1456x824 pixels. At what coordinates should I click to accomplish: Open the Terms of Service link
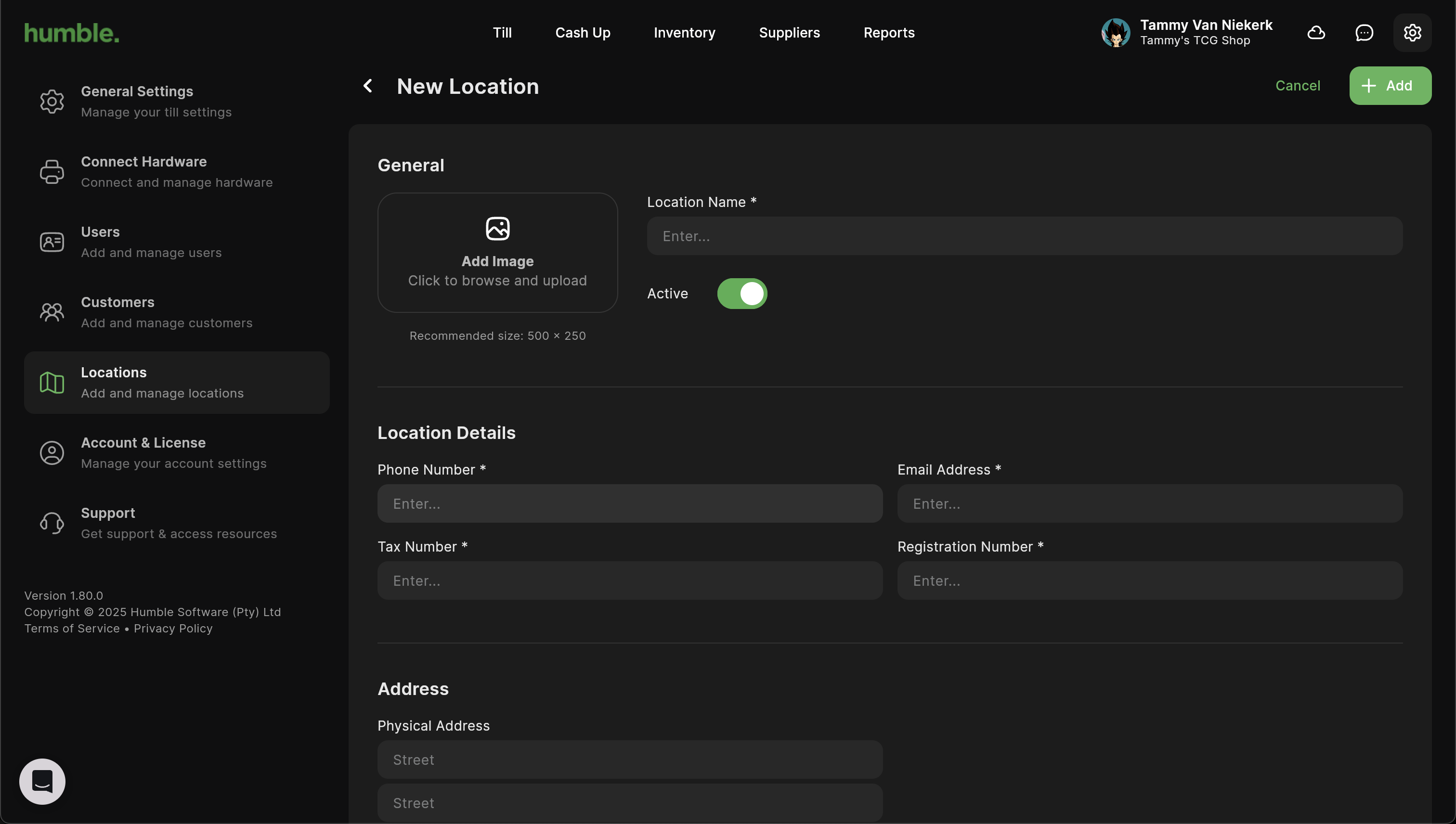tap(72, 628)
